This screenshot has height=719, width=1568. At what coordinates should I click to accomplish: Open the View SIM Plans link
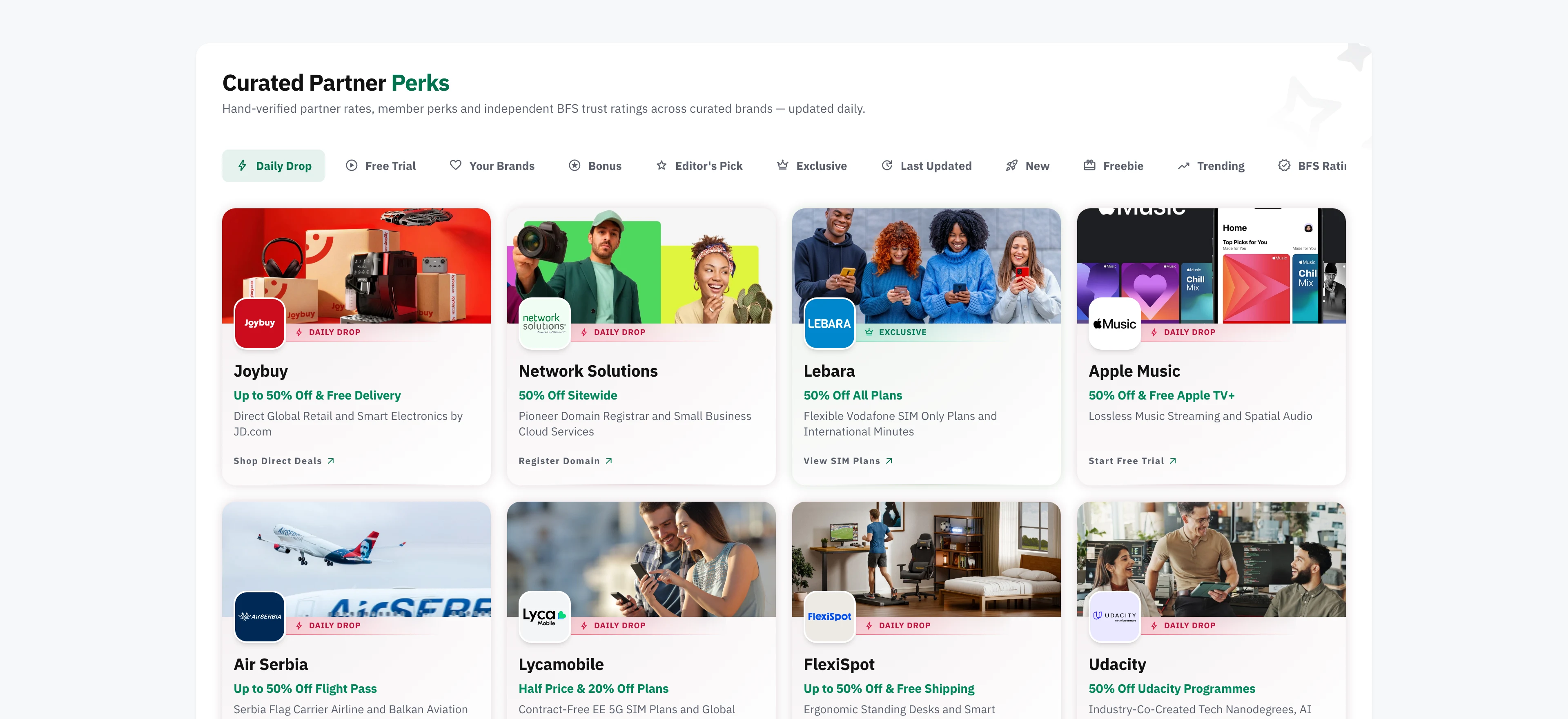point(847,461)
